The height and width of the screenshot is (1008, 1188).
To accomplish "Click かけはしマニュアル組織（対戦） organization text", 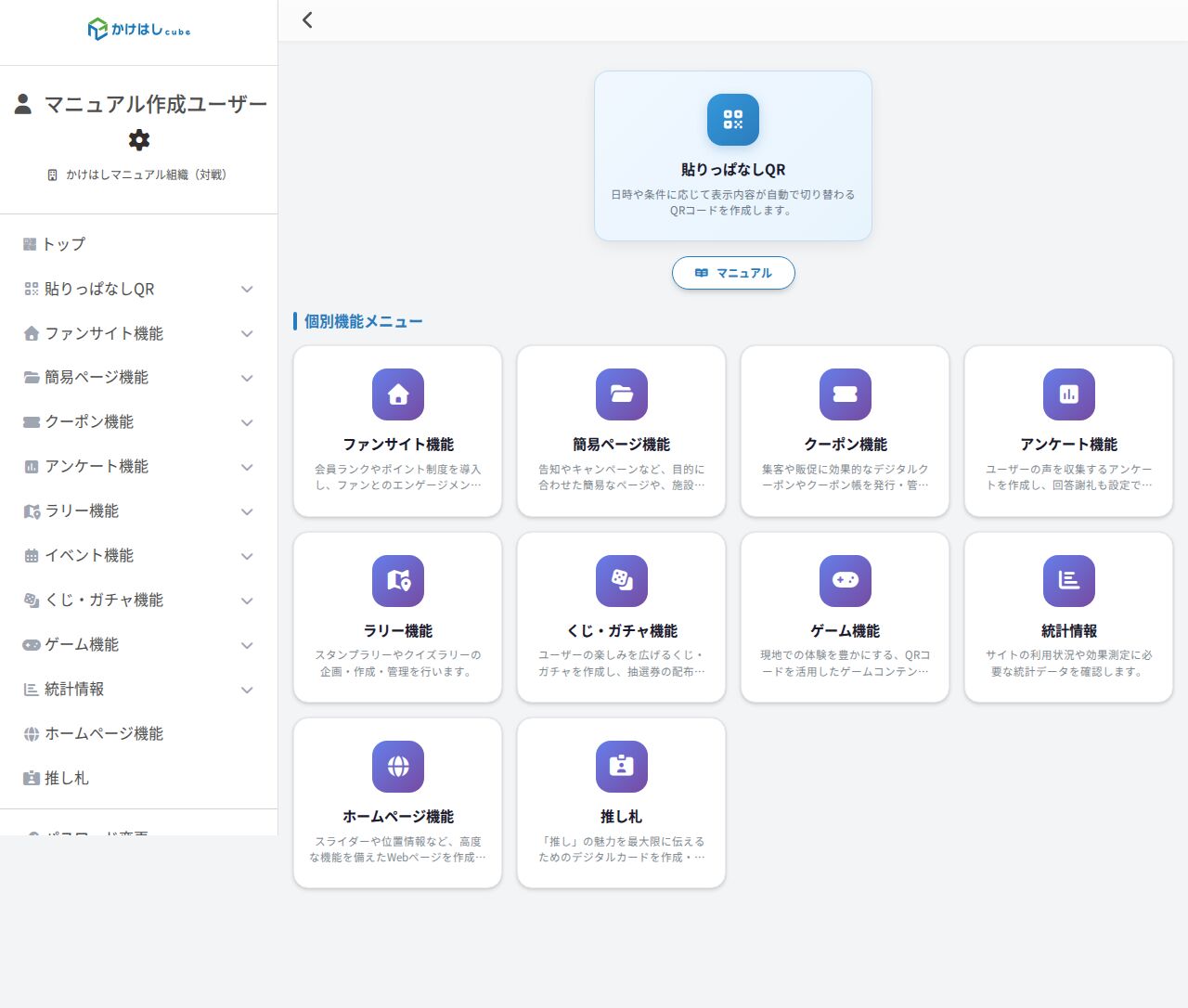I will pyautogui.click(x=146, y=174).
